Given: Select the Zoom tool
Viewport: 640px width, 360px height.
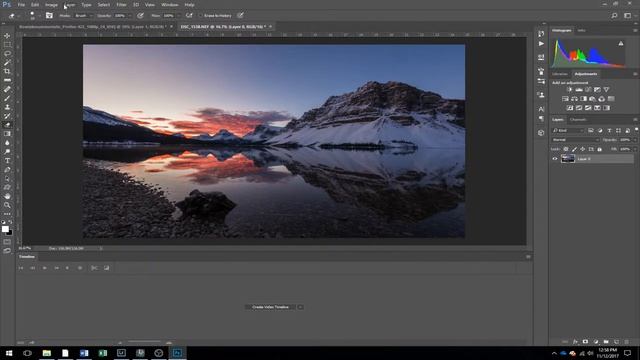Looking at the screenshot, I should (7, 205).
